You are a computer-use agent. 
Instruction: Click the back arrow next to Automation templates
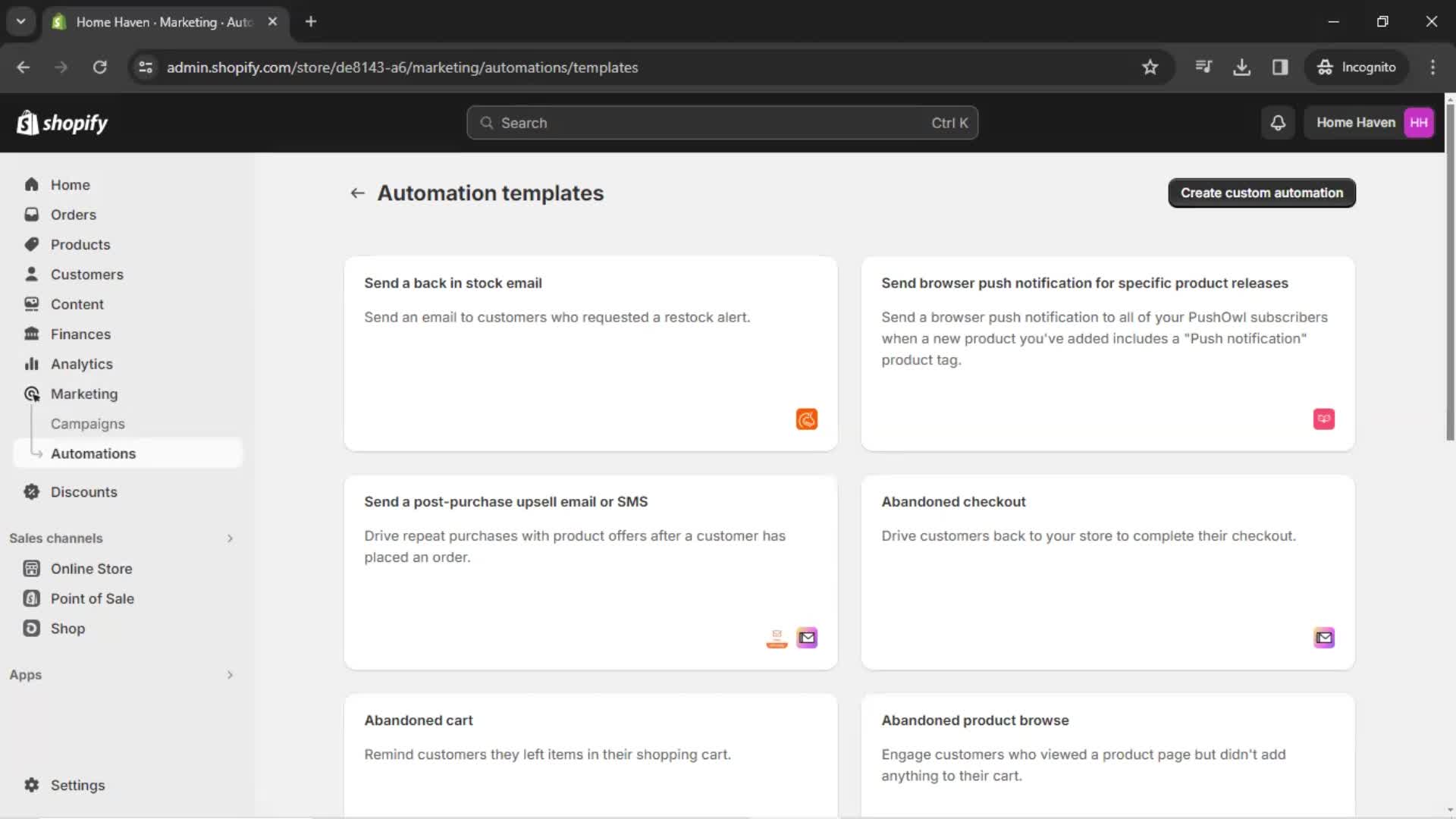357,193
